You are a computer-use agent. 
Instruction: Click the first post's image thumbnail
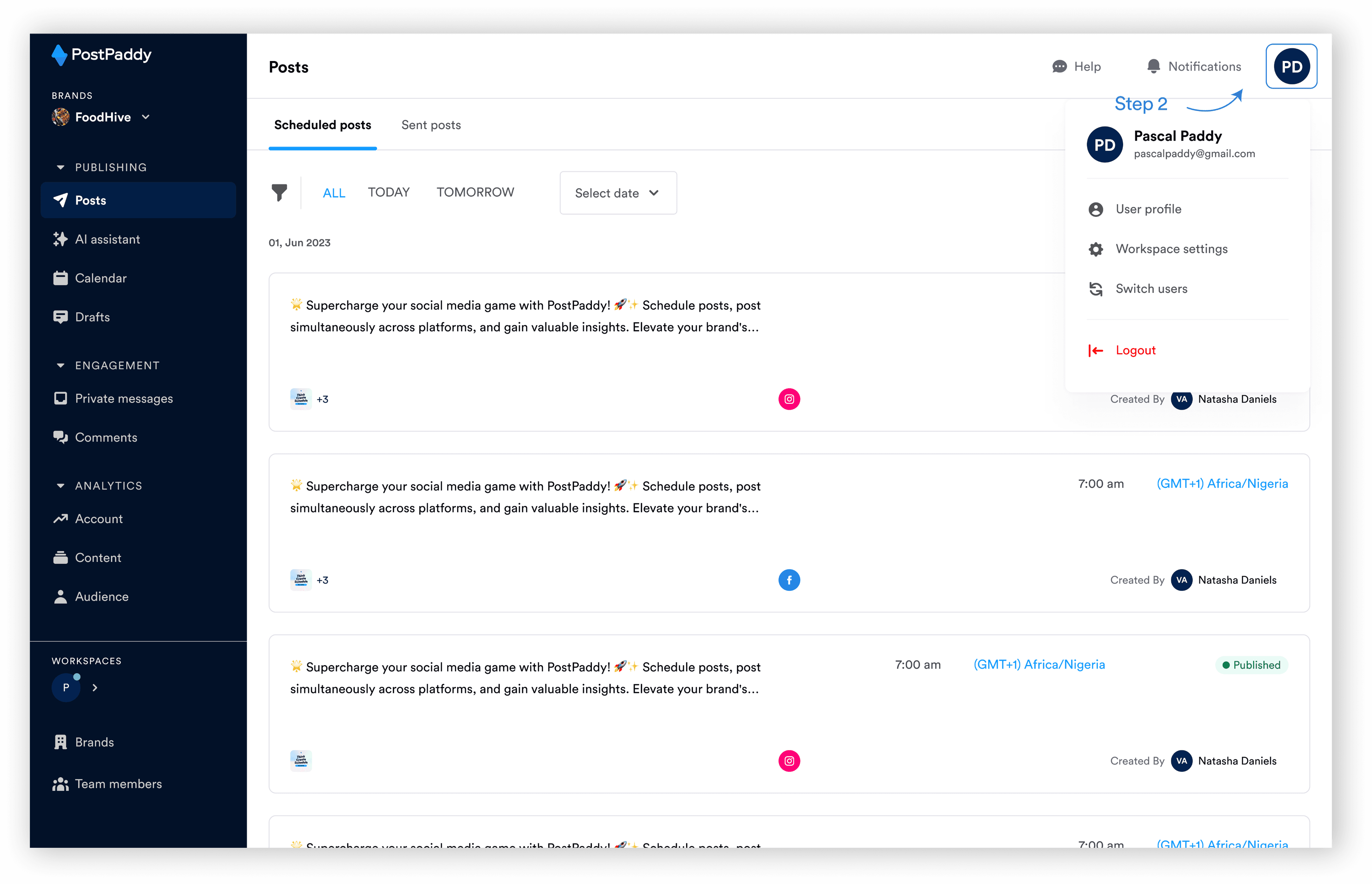(x=301, y=398)
